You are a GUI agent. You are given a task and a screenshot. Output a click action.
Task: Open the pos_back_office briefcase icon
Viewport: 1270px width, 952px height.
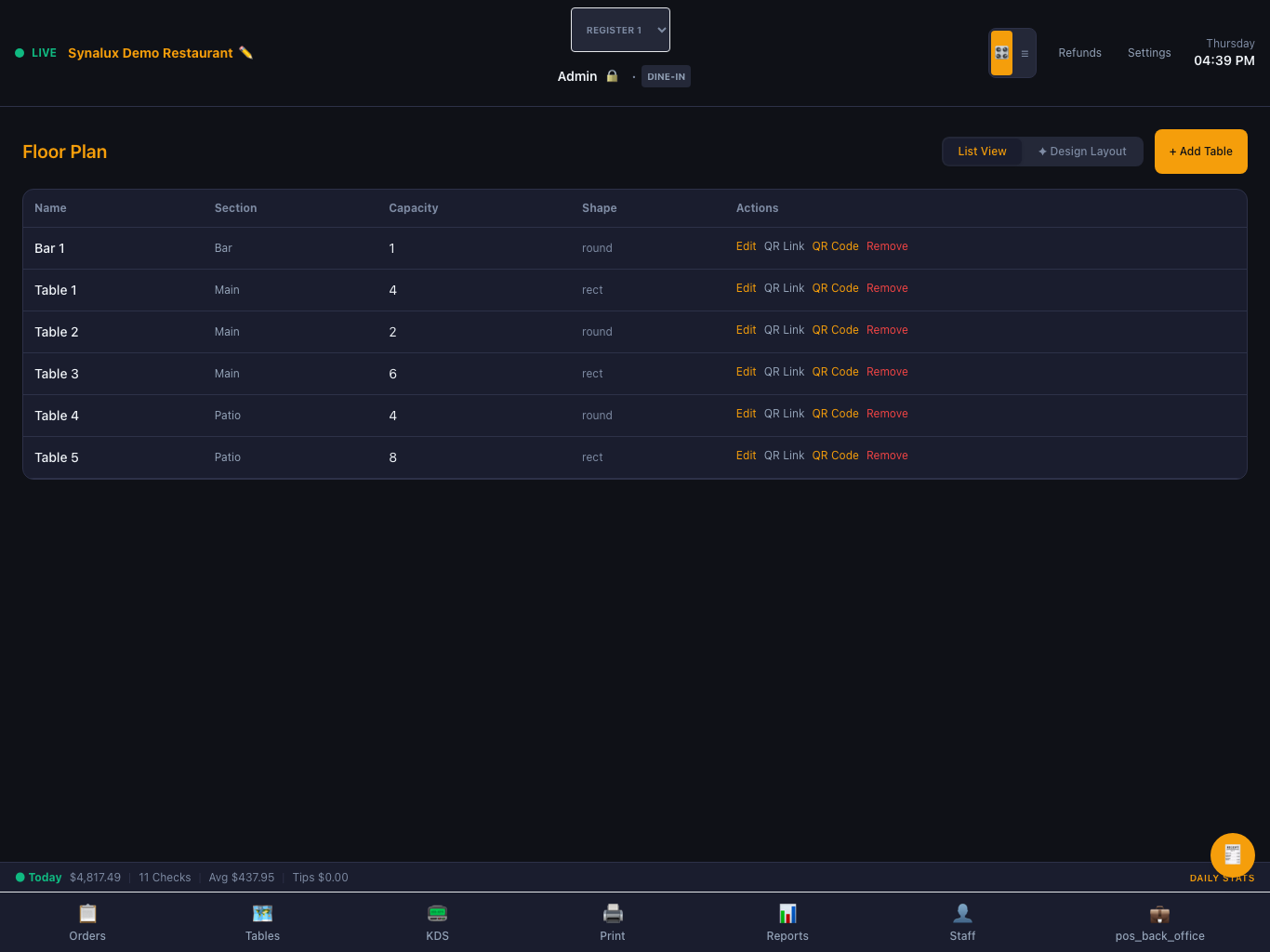pyautogui.click(x=1159, y=913)
